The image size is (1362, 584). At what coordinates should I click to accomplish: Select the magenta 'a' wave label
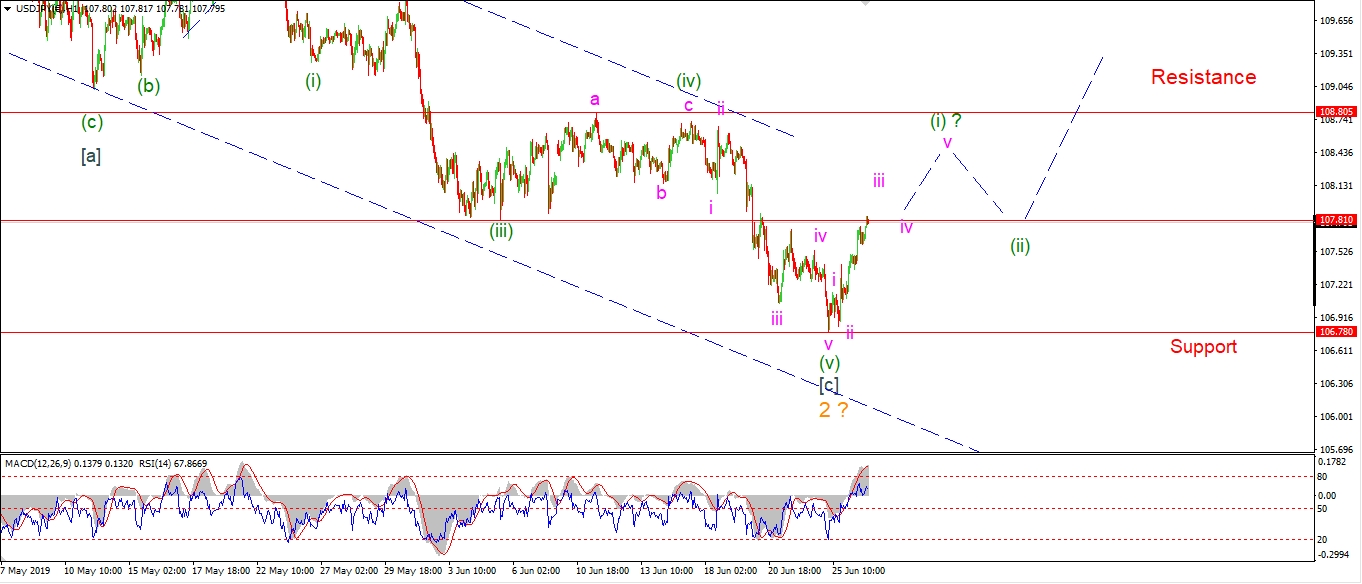tap(595, 99)
